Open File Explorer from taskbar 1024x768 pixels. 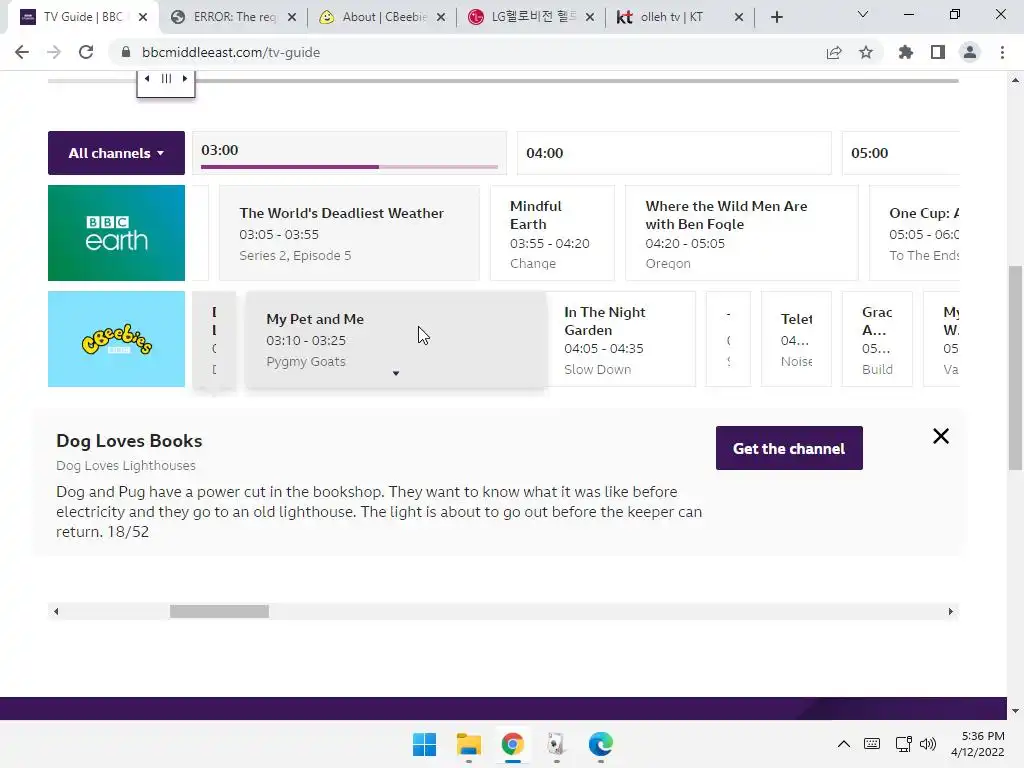468,744
